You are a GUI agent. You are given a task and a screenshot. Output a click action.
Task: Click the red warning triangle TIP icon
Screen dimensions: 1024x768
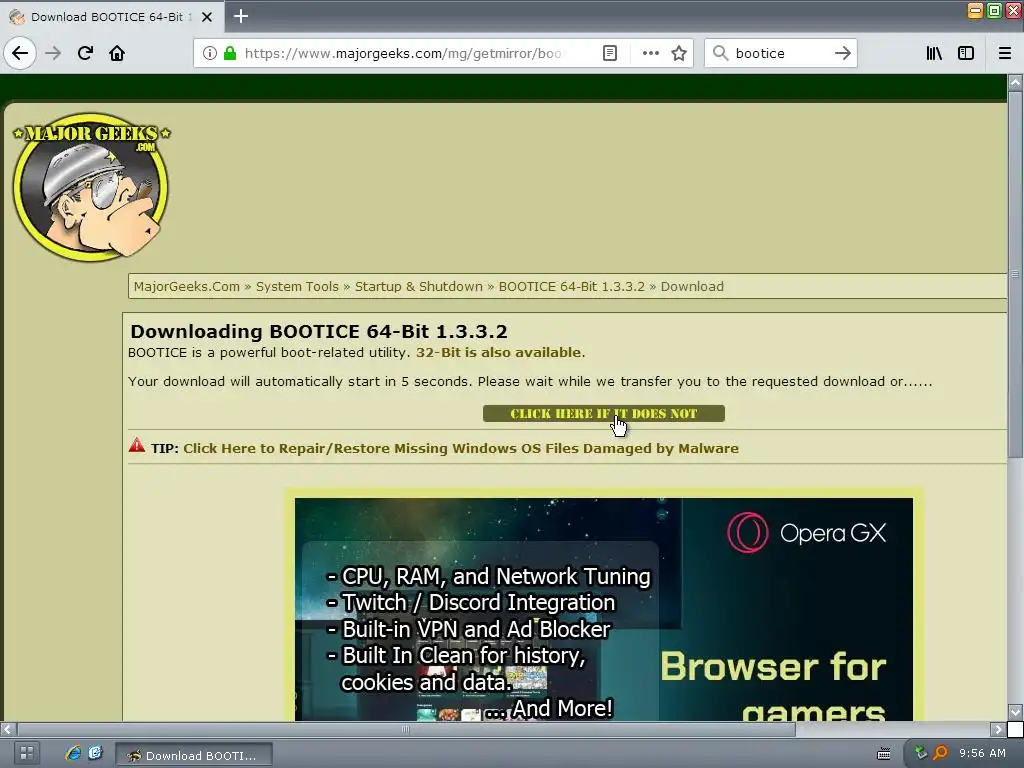pyautogui.click(x=136, y=445)
